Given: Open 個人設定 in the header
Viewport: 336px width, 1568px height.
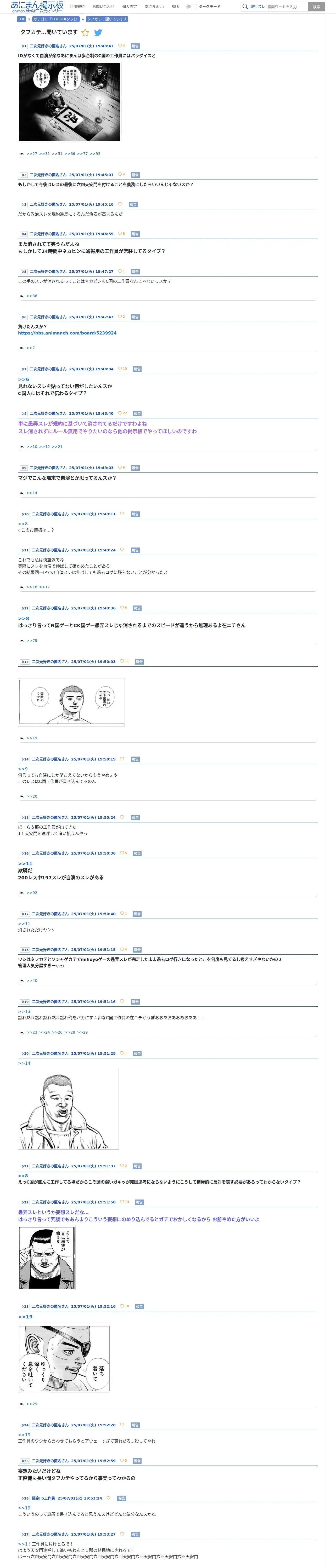Looking at the screenshot, I should (129, 7).
